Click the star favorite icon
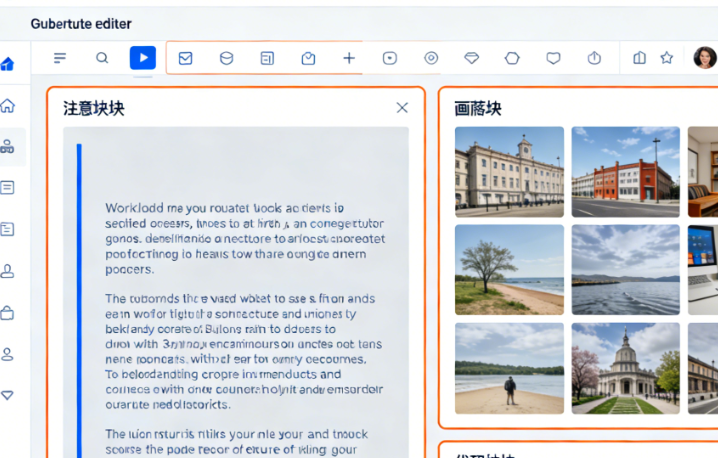This screenshot has width=718, height=458. [x=667, y=58]
